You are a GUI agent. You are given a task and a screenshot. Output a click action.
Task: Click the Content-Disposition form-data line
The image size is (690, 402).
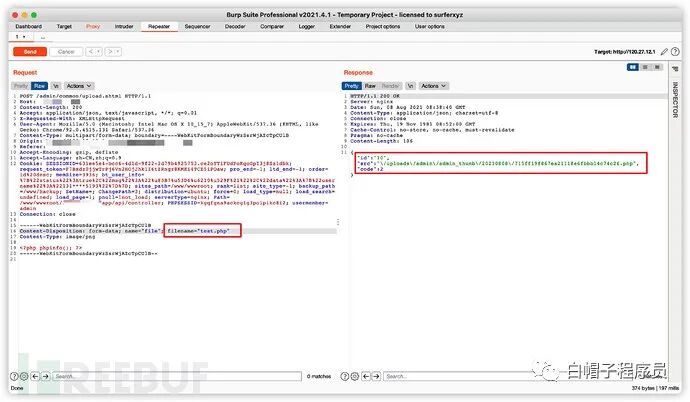[x=125, y=231]
